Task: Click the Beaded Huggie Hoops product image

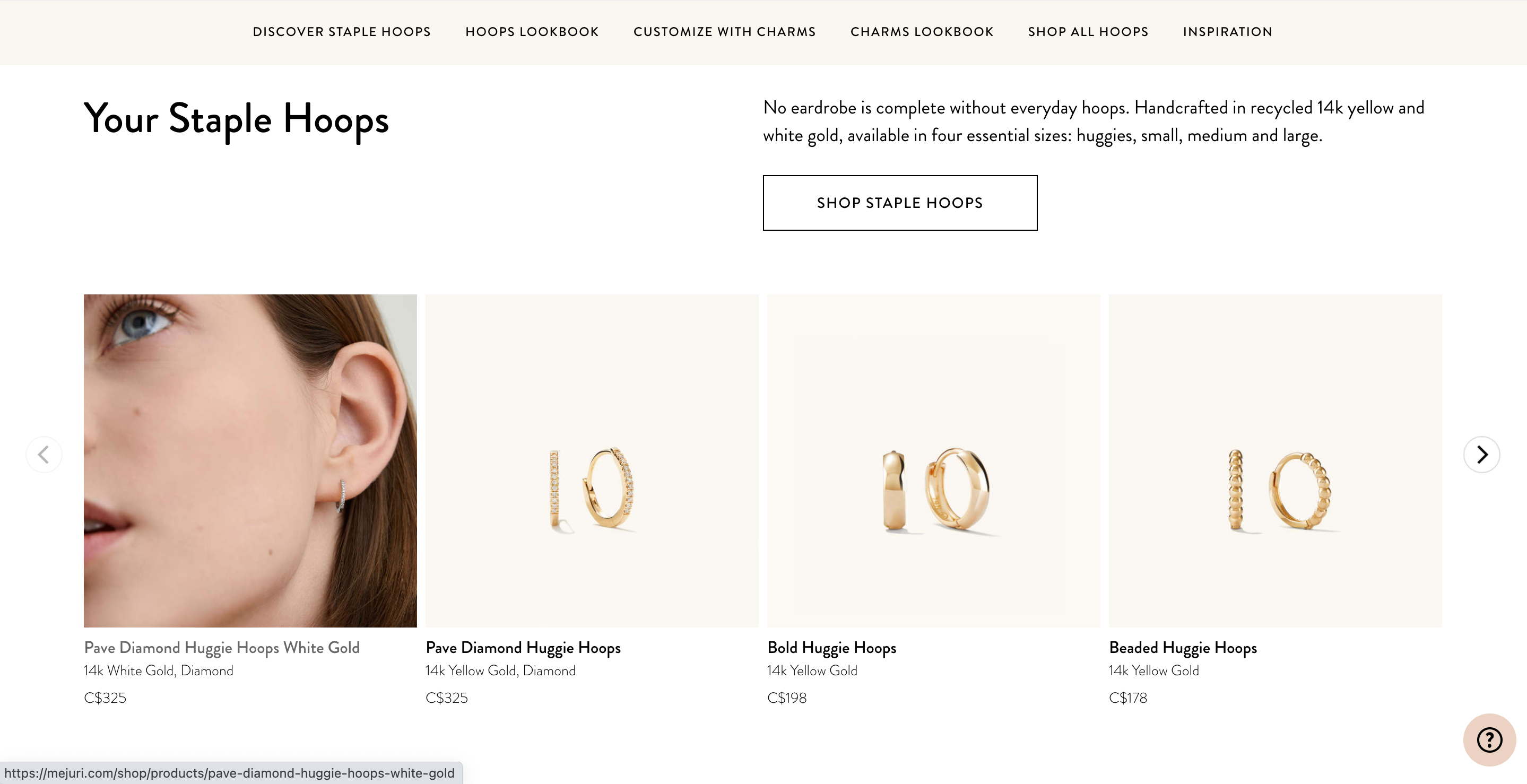Action: click(1275, 460)
